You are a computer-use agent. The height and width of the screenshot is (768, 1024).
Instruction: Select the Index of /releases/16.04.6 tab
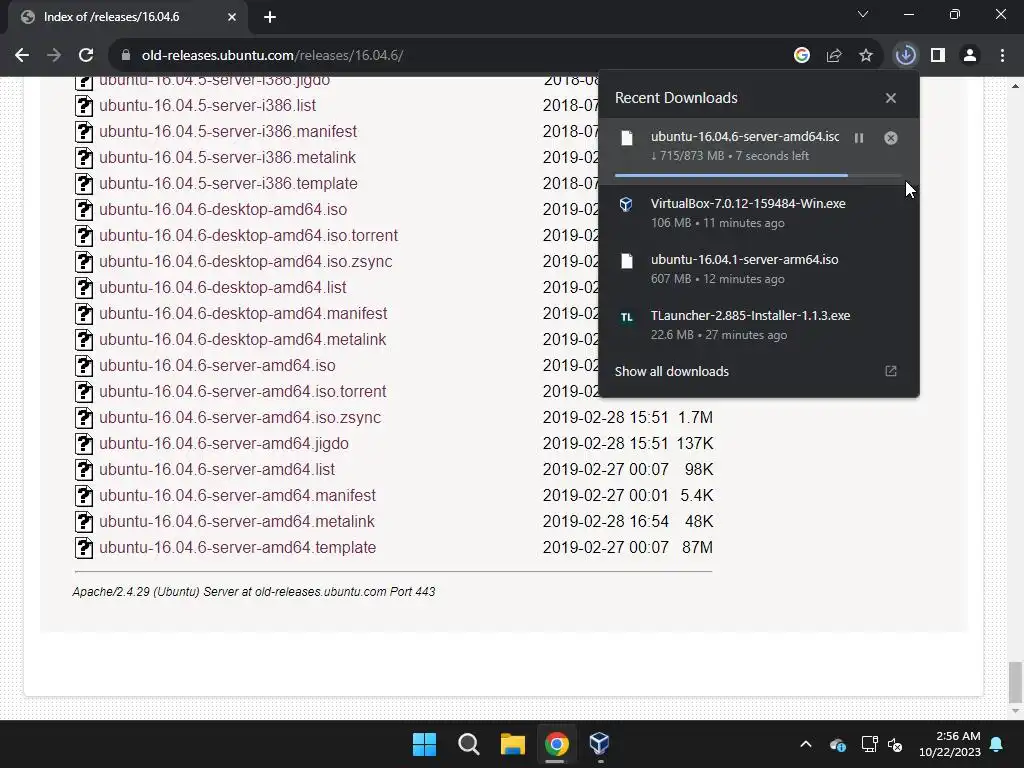pyautogui.click(x=127, y=17)
